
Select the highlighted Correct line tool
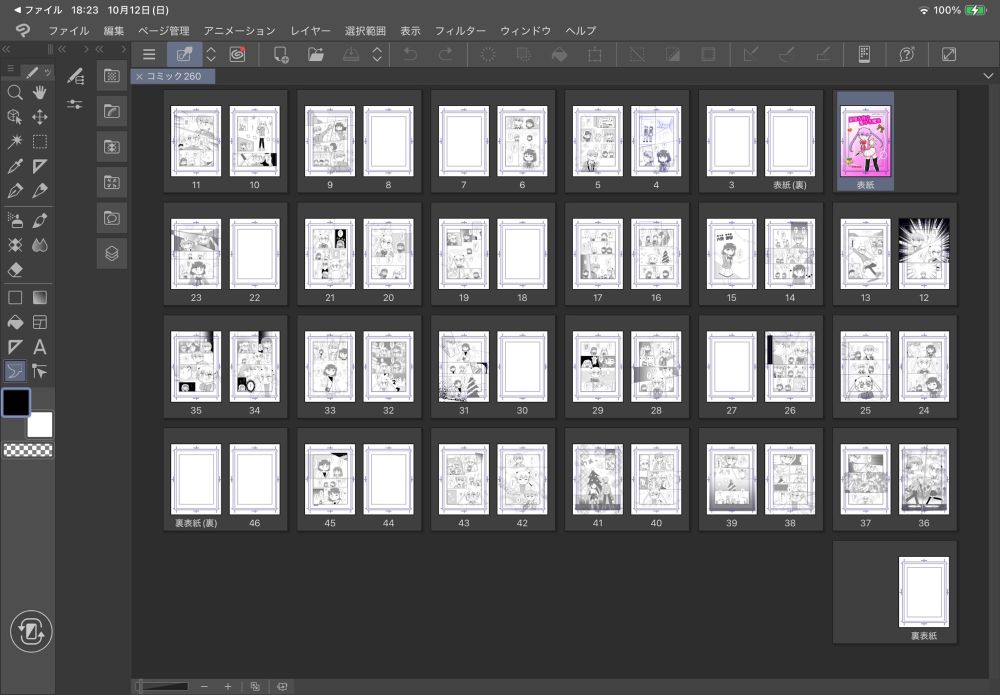click(15, 371)
